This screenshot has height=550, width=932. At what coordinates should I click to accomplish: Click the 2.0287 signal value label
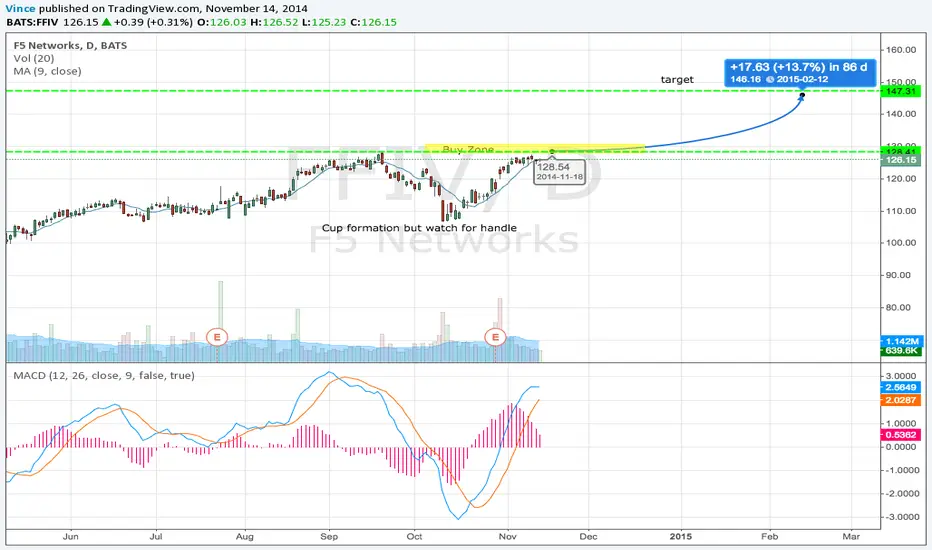click(x=901, y=400)
